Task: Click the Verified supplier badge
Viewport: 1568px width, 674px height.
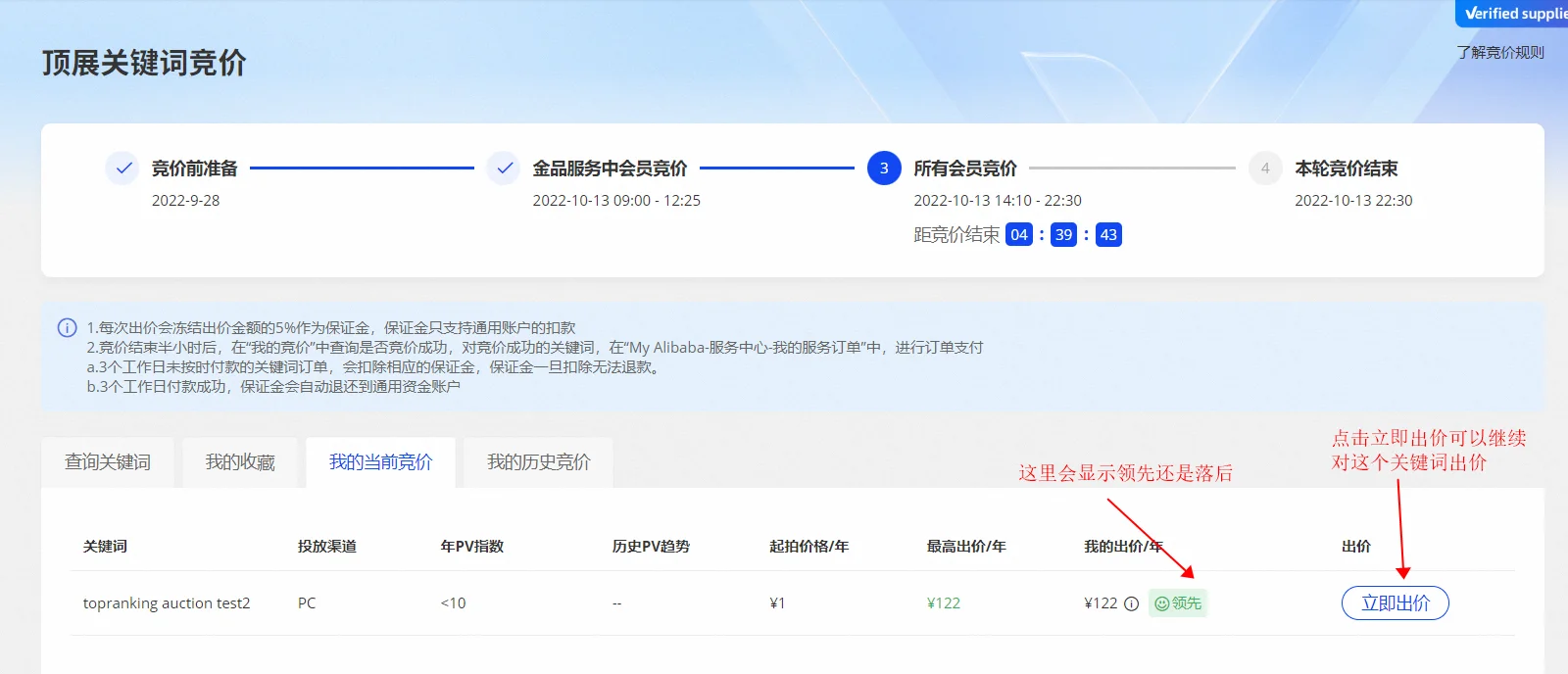Action: 1512,14
